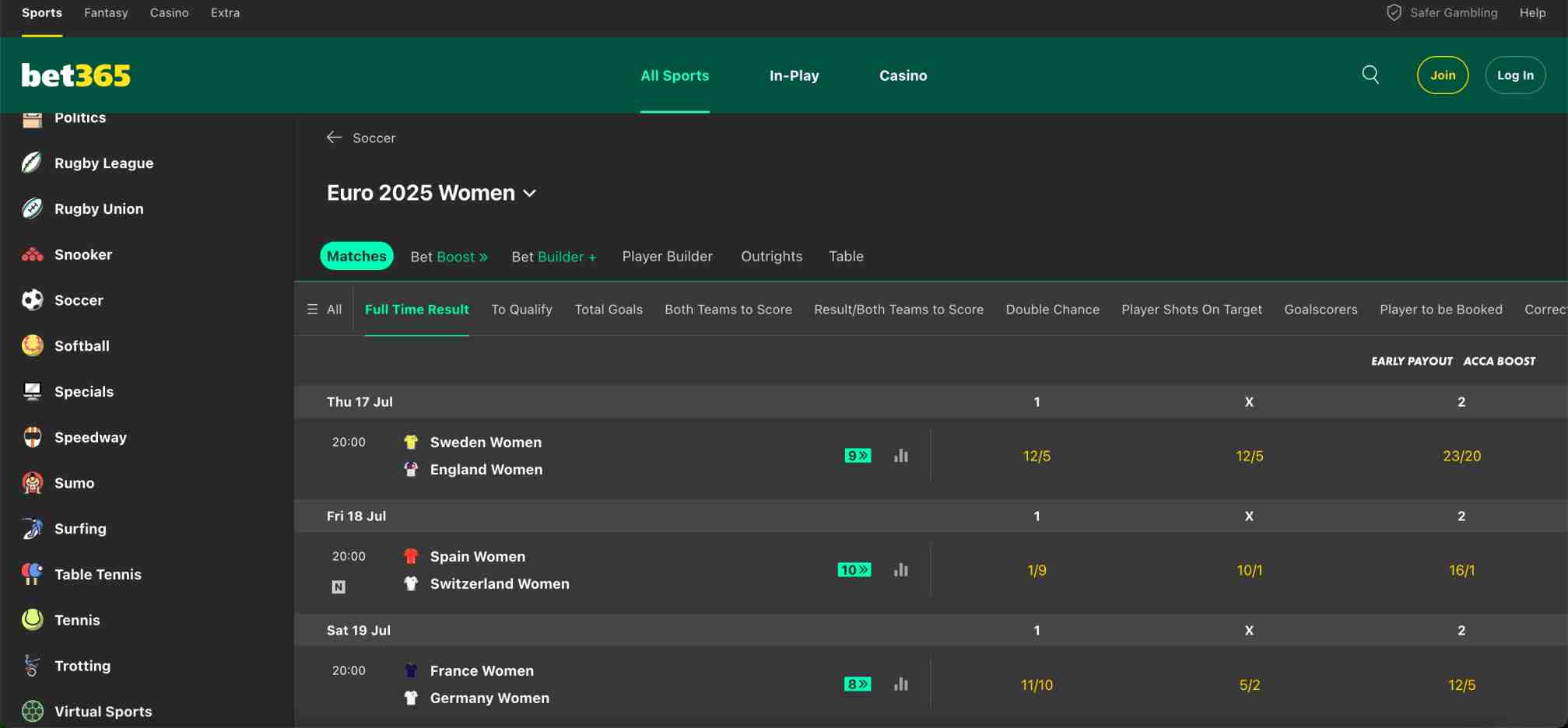Click the neutral venue N icon
Screen dimensions: 1568x728
click(x=339, y=587)
